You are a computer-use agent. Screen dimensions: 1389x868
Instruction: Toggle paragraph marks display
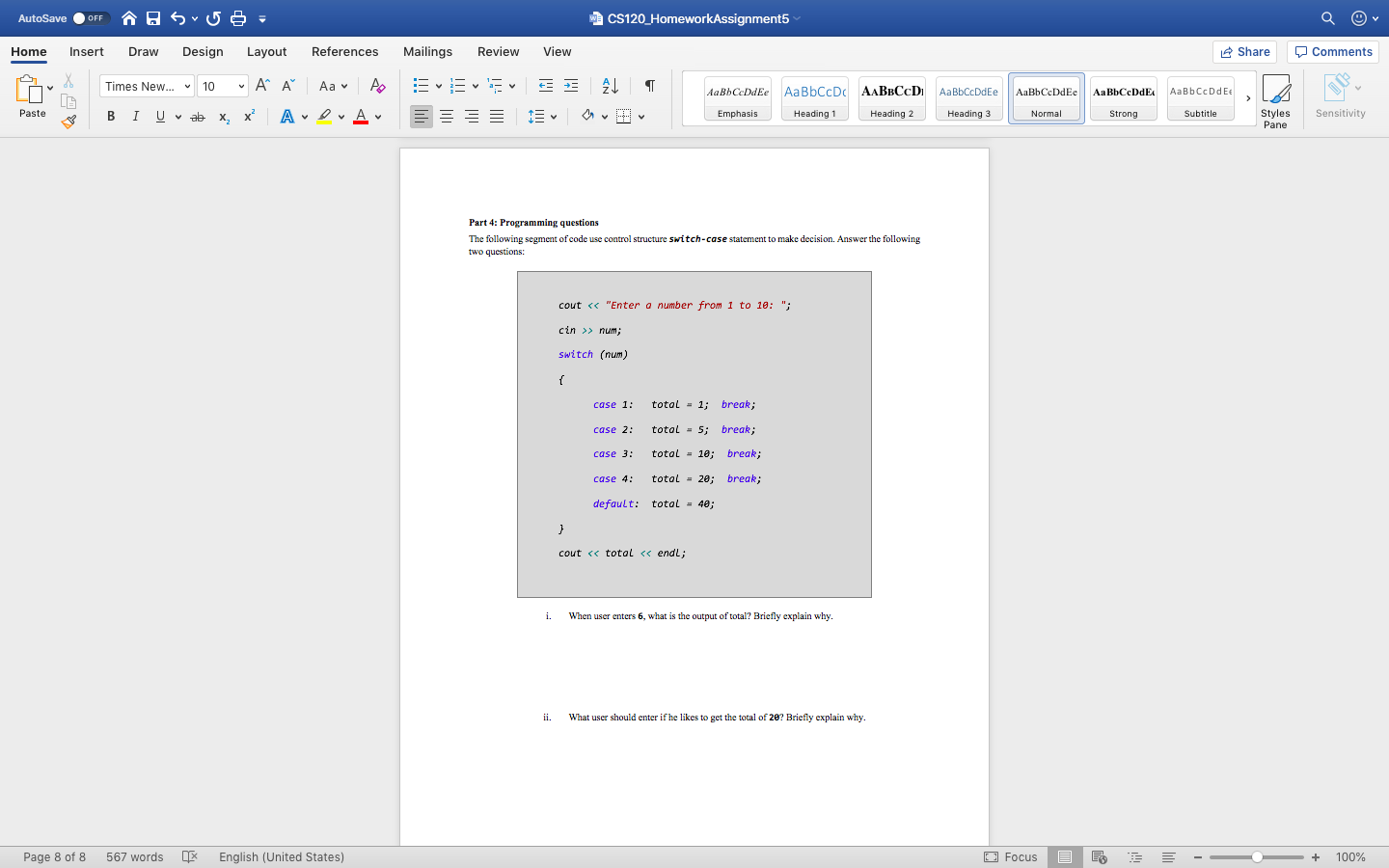tap(649, 86)
